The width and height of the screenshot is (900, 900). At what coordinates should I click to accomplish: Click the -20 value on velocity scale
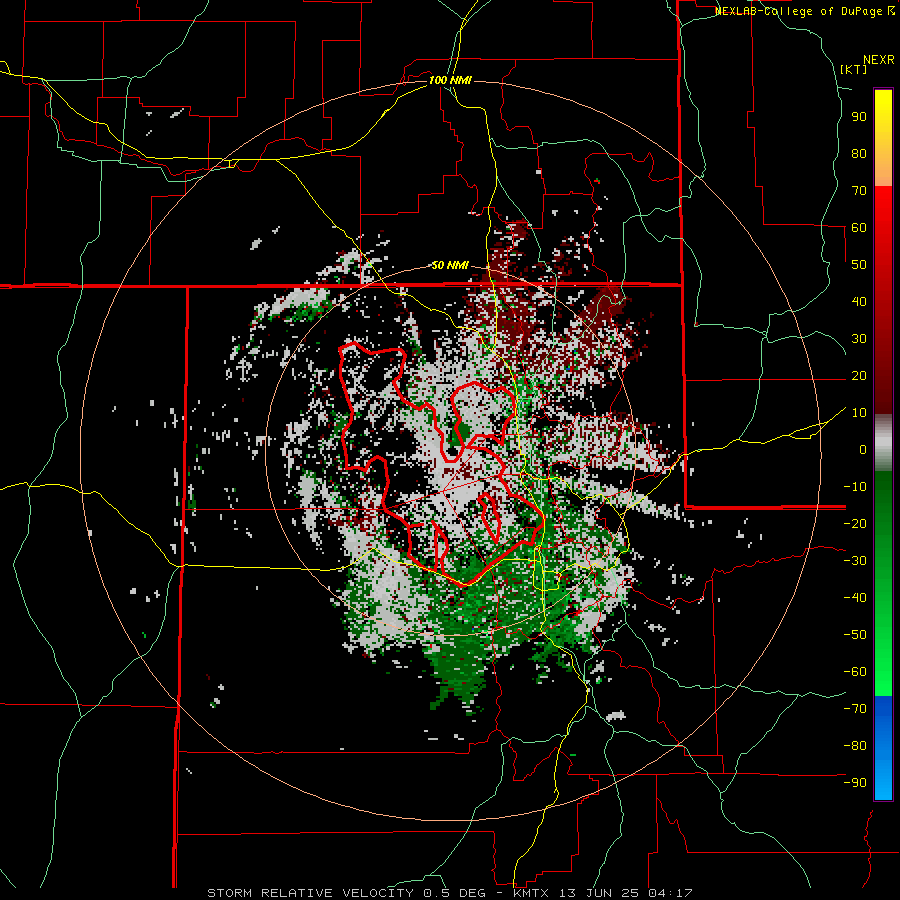tap(855, 523)
